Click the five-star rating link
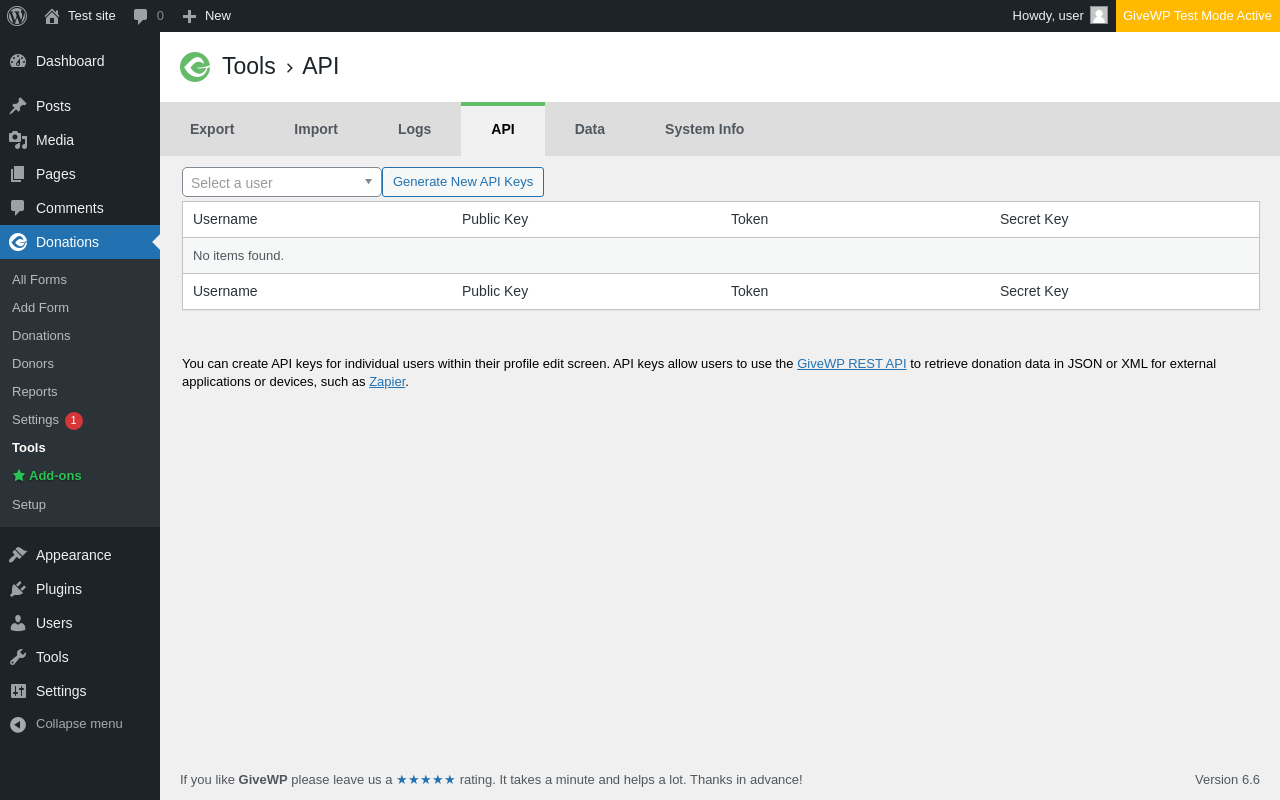 point(426,780)
